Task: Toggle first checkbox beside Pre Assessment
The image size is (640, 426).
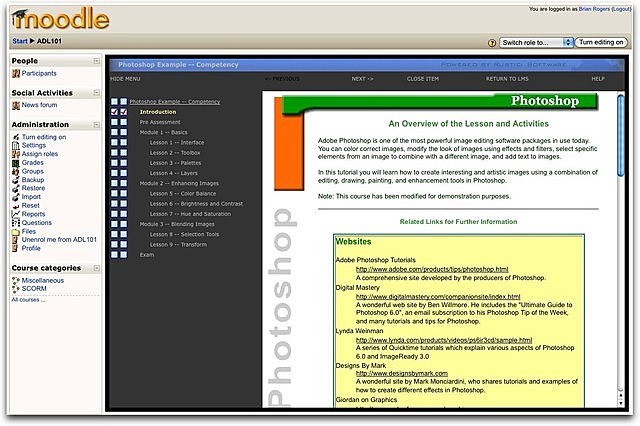Action: (x=114, y=122)
